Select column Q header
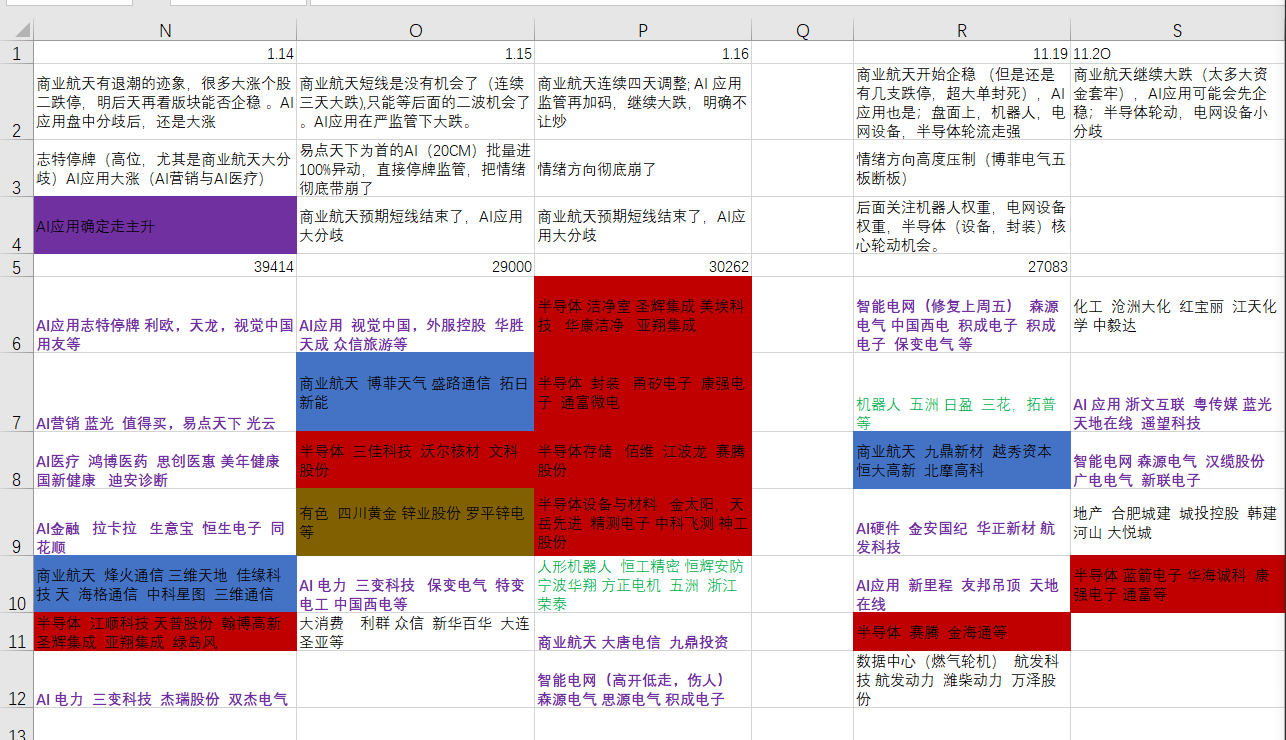The image size is (1286, 740). [802, 31]
